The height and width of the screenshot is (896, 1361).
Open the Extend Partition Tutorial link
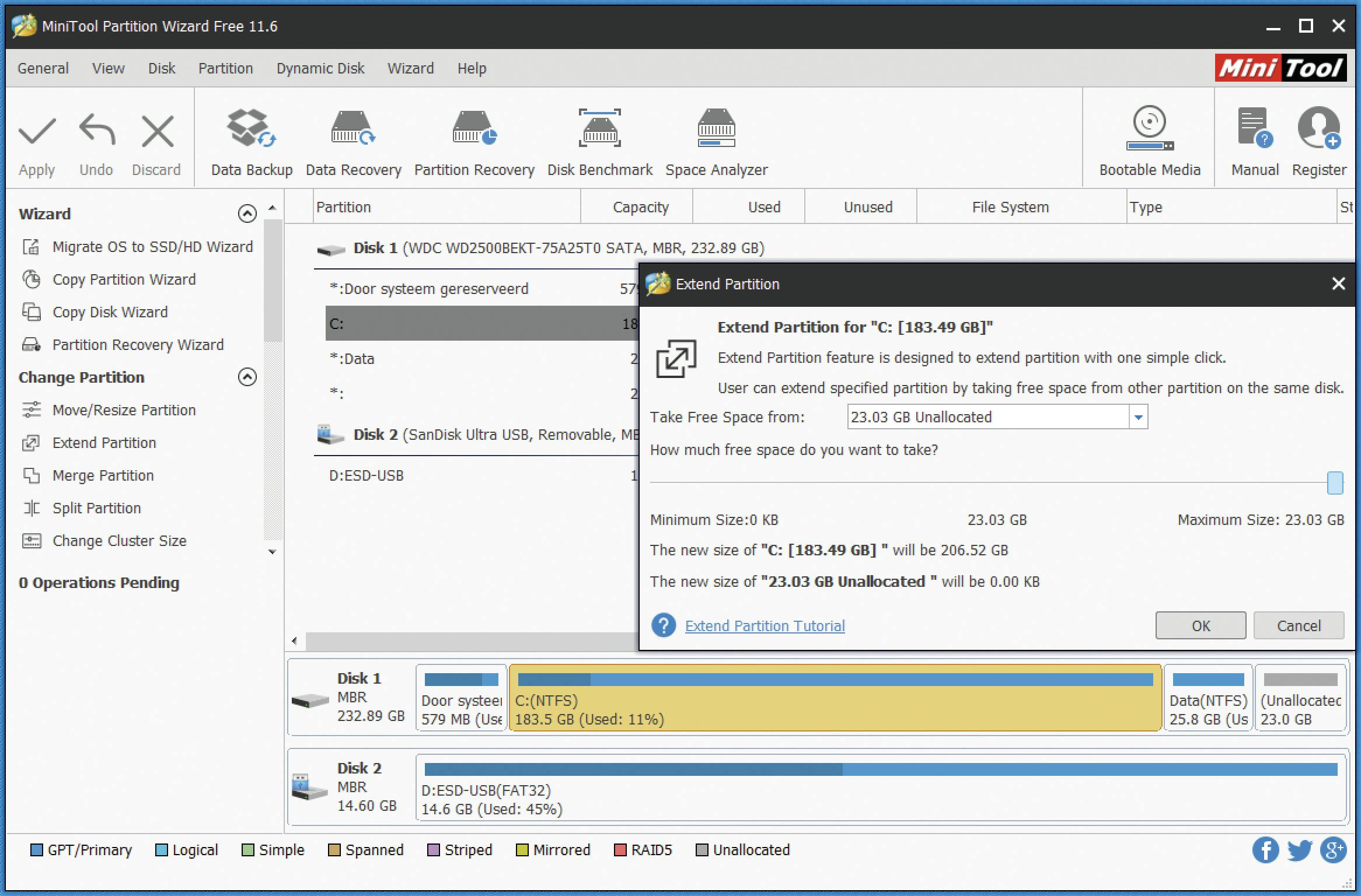[765, 626]
